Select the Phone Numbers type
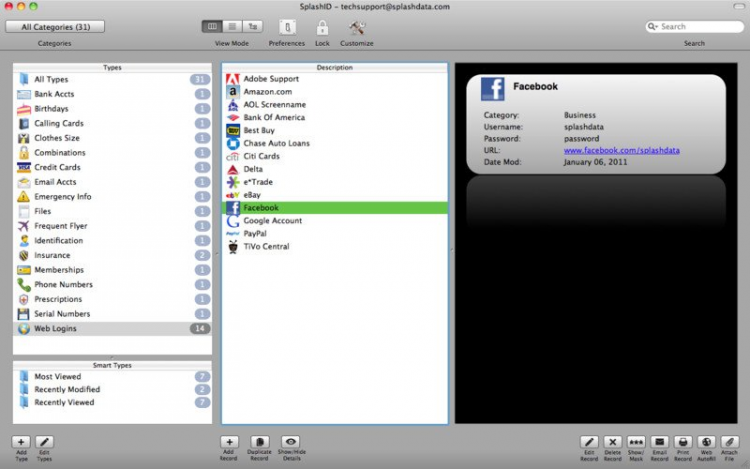 point(112,284)
